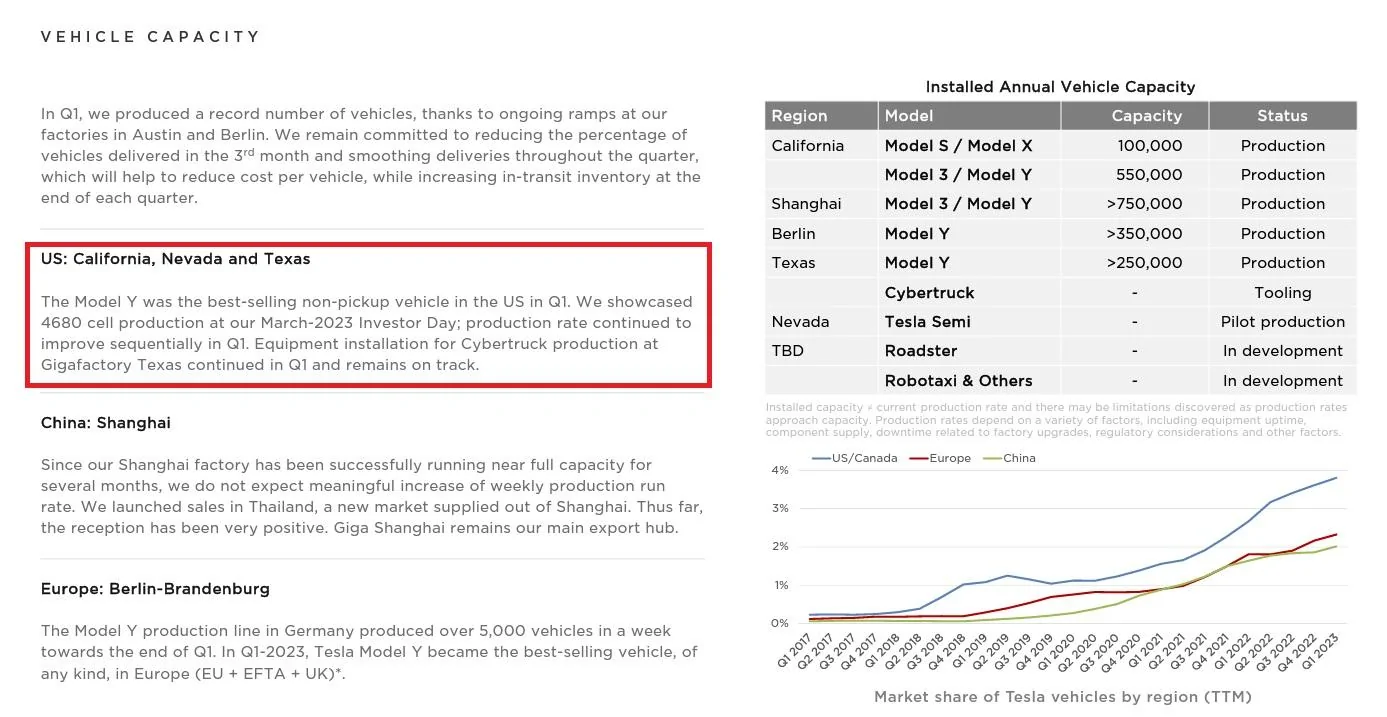Click the 4% axis label

coord(780,470)
